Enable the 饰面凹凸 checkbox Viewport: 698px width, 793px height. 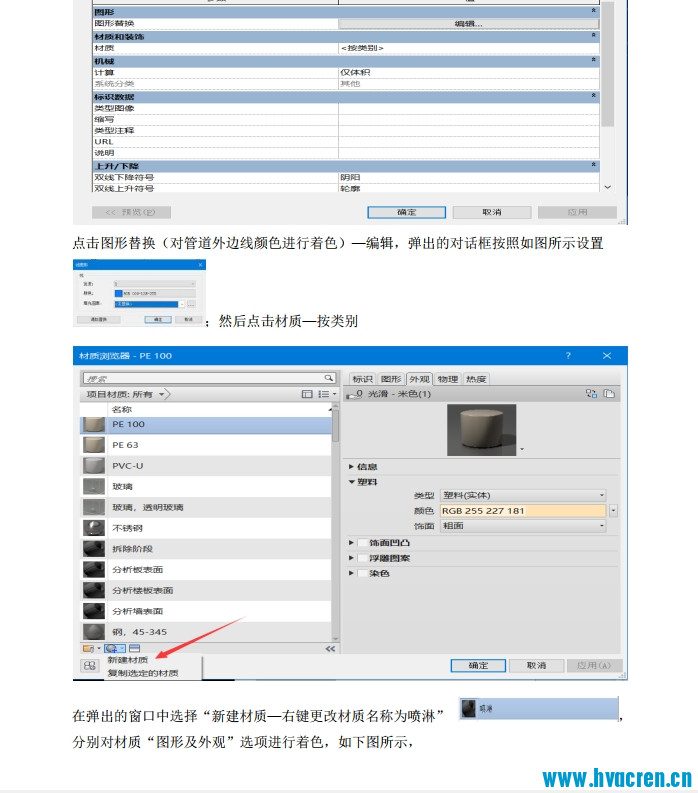coord(362,543)
